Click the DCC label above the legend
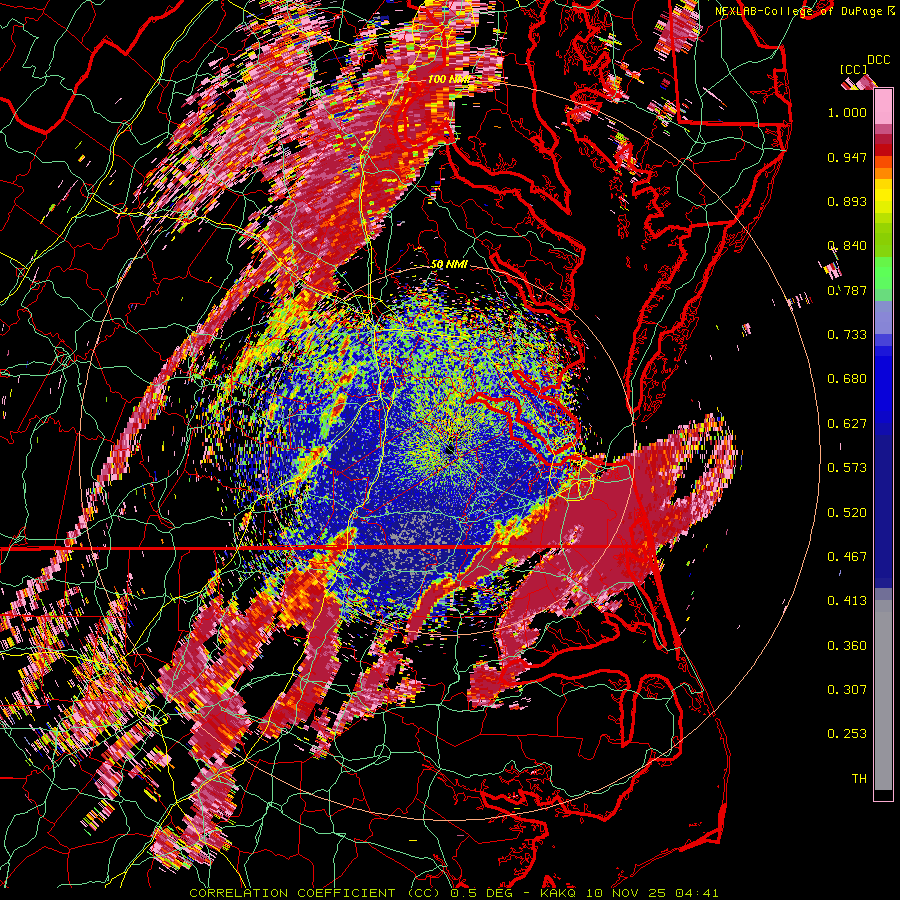 click(x=878, y=60)
